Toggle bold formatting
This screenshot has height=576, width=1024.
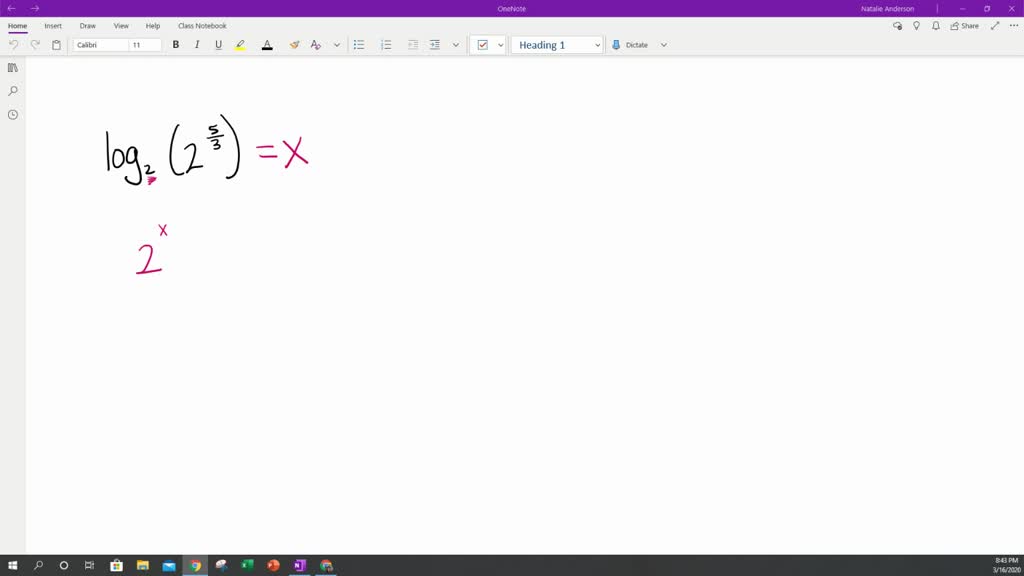[x=175, y=44]
